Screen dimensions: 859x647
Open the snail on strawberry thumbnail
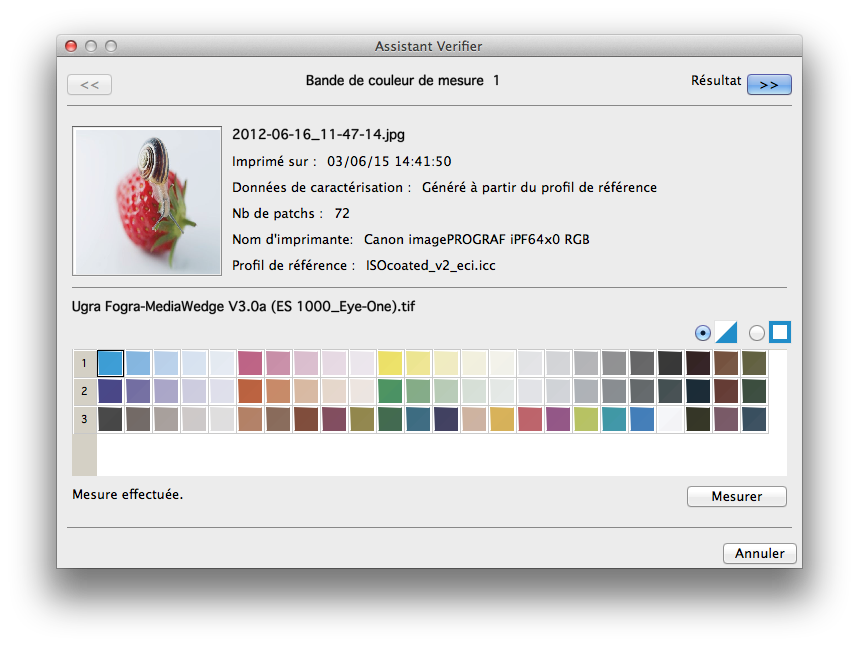(147, 201)
